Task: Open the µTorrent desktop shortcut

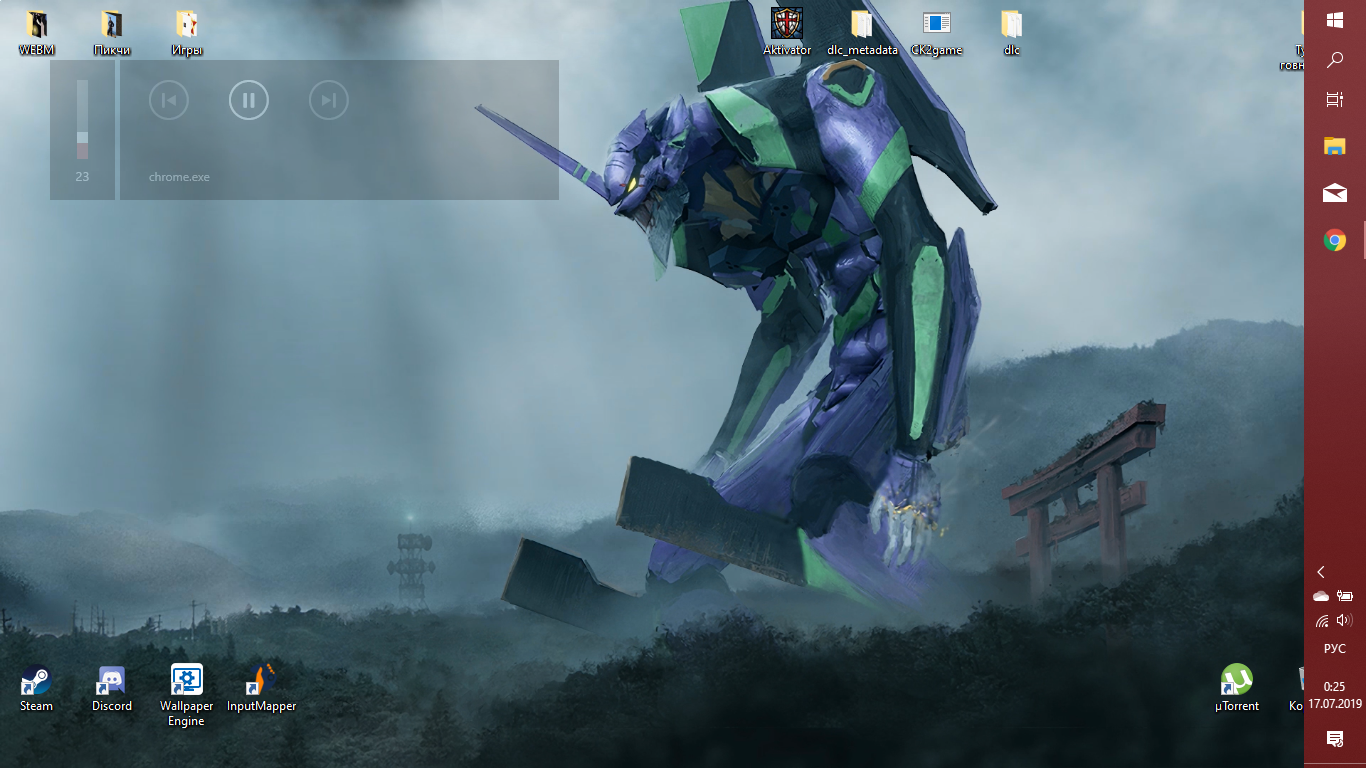Action: [1237, 688]
